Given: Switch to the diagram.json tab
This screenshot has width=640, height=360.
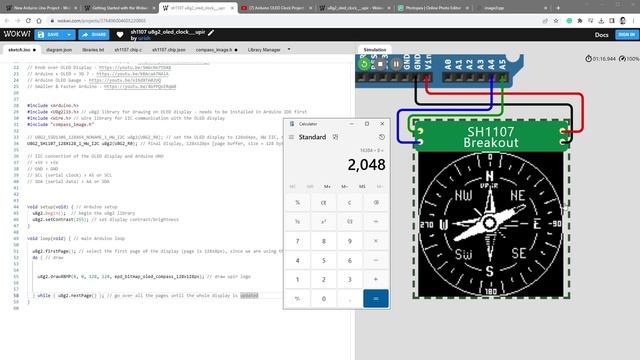Looking at the screenshot, I should 59,50.
